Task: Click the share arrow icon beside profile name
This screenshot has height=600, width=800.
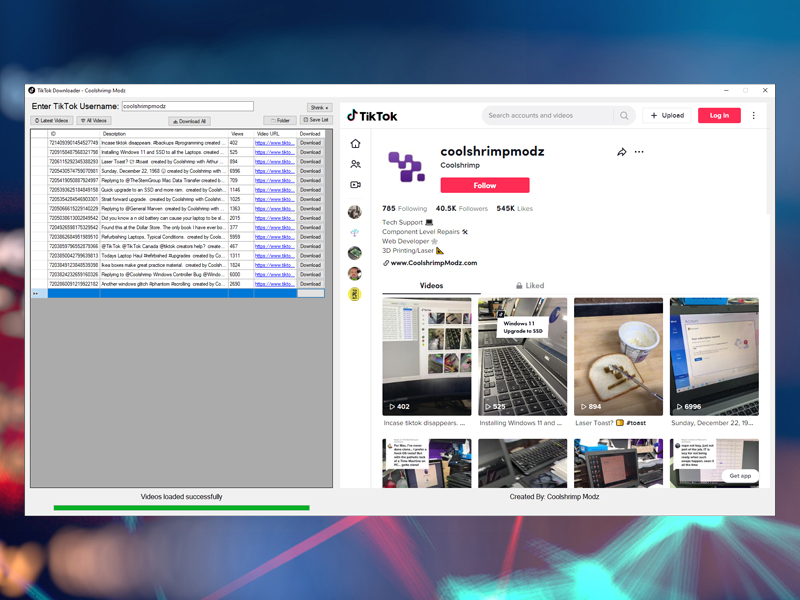Action: 621,152
